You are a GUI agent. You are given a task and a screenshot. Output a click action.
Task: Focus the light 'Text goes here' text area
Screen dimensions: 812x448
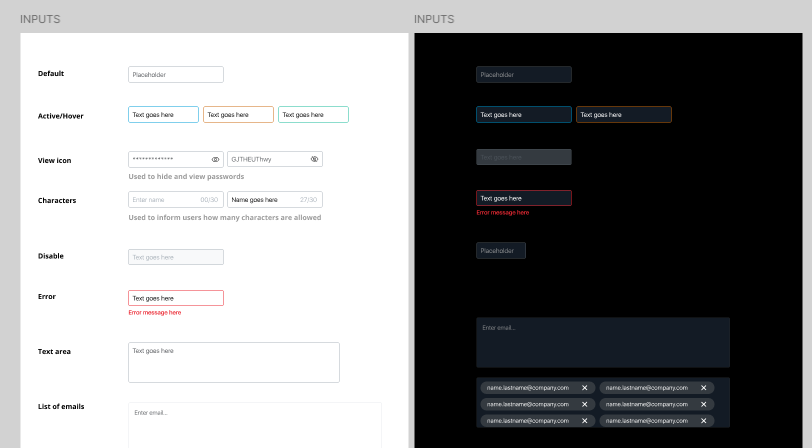234,363
